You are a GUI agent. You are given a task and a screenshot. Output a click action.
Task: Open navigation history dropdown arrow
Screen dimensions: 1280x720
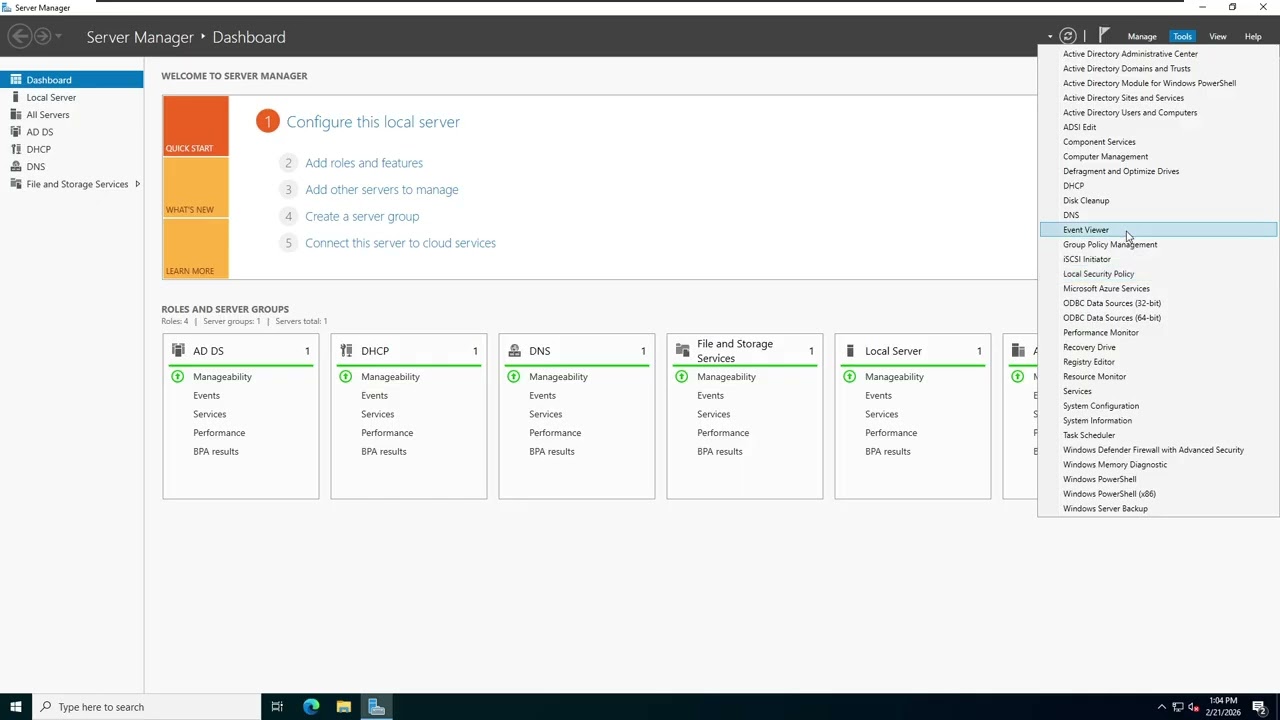coord(59,37)
